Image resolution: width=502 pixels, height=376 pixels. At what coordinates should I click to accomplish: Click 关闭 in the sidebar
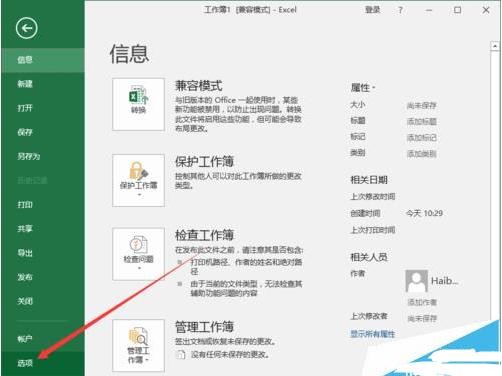click(x=43, y=301)
